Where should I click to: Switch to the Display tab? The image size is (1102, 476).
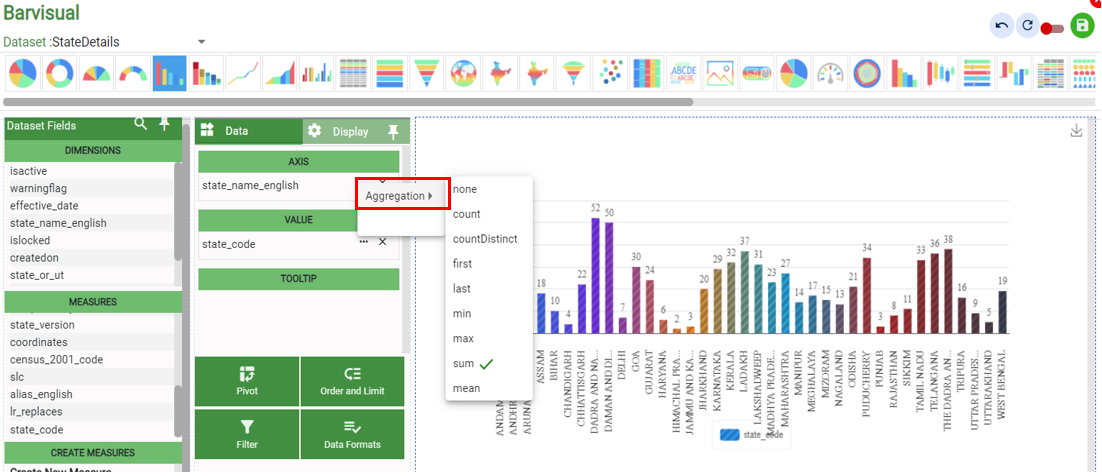(350, 131)
